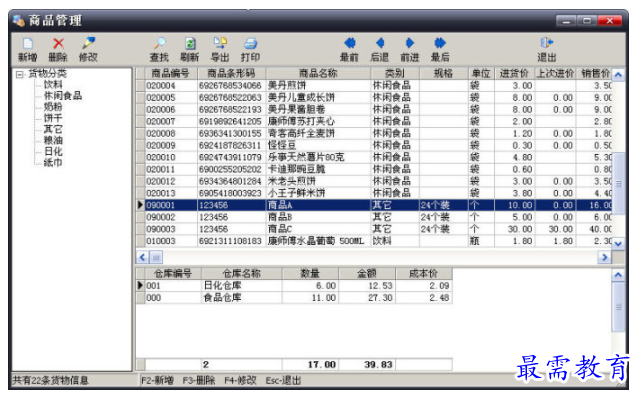
Task: Click the 退出 (exit) toolbar icon
Action: click(546, 43)
